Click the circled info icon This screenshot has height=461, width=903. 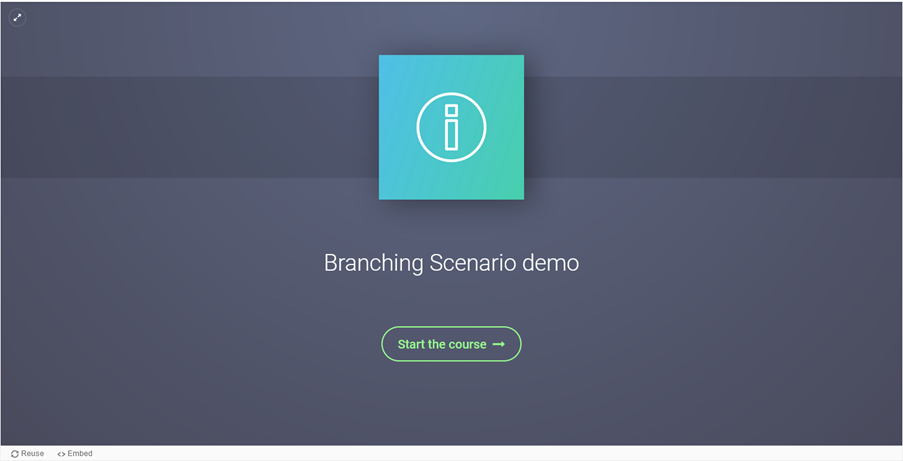point(451,127)
